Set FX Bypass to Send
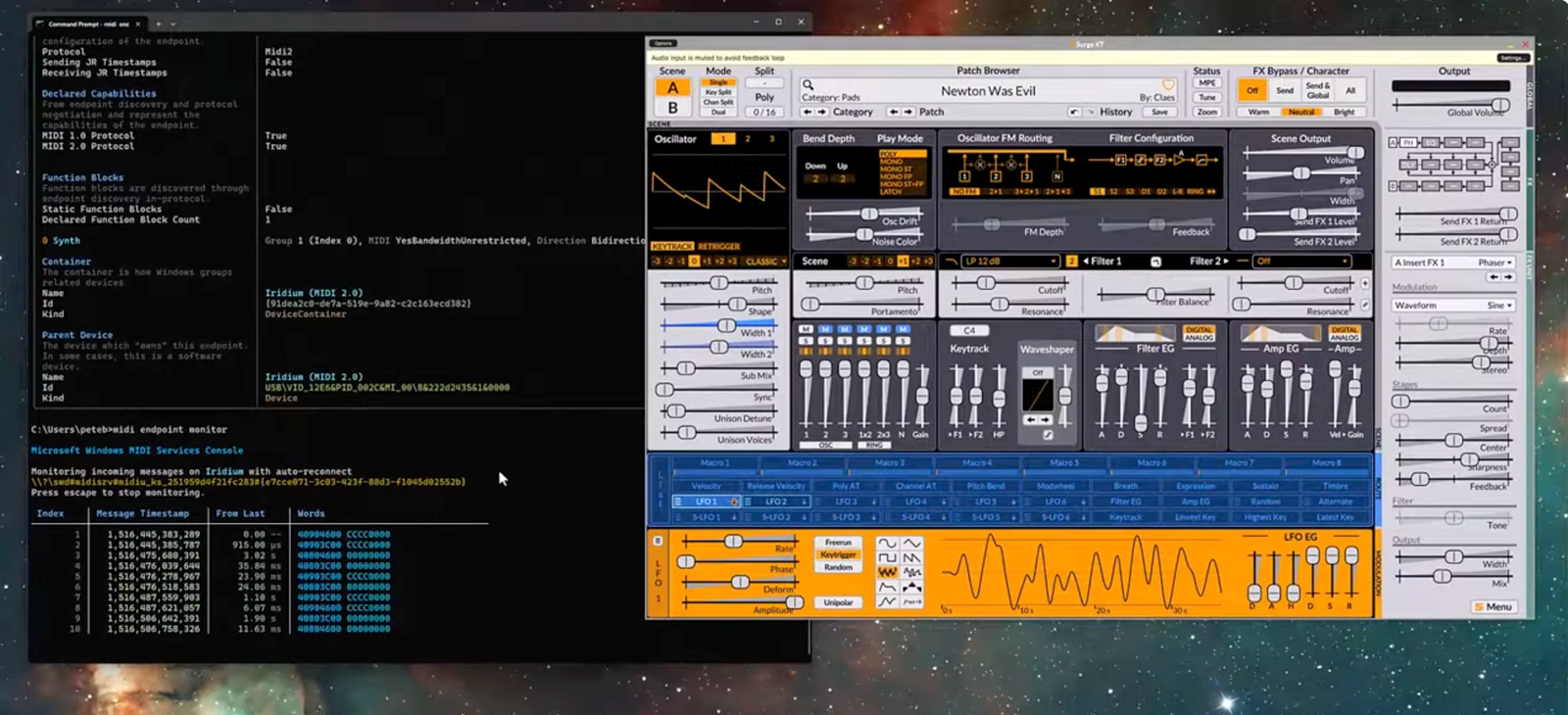Viewport: 1568px width, 715px height. point(1285,90)
